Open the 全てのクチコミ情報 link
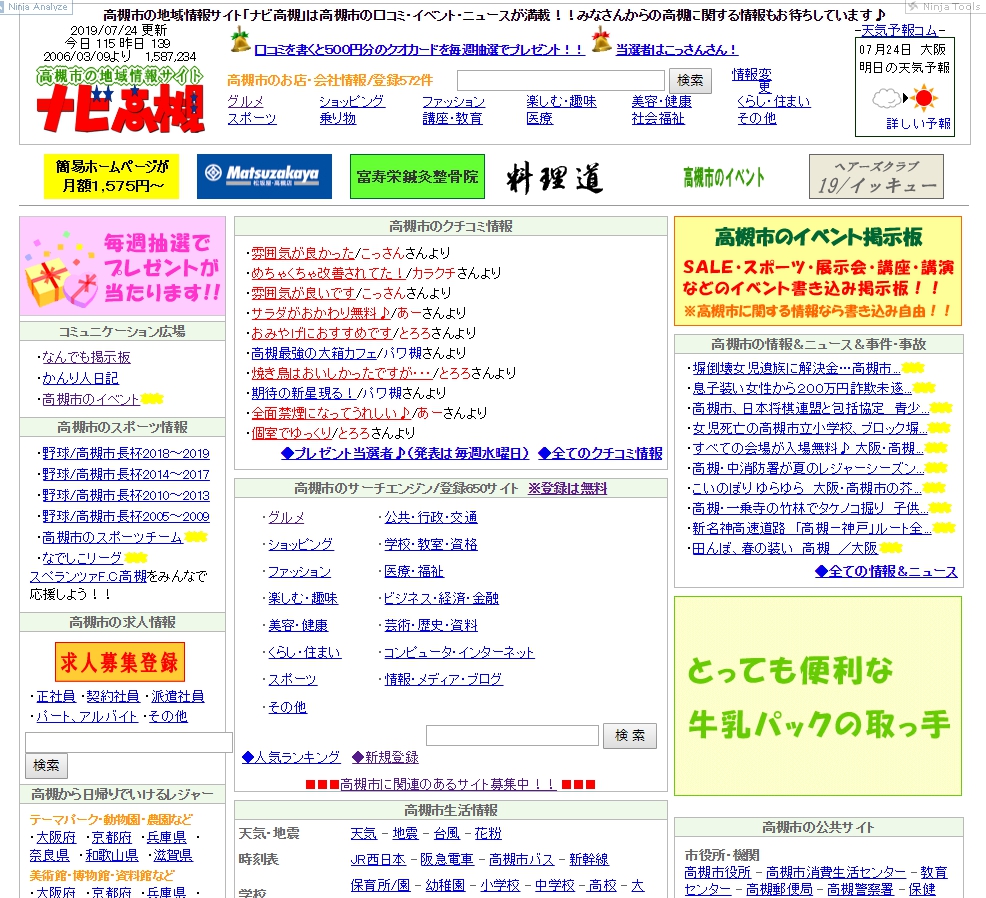 (x=600, y=453)
